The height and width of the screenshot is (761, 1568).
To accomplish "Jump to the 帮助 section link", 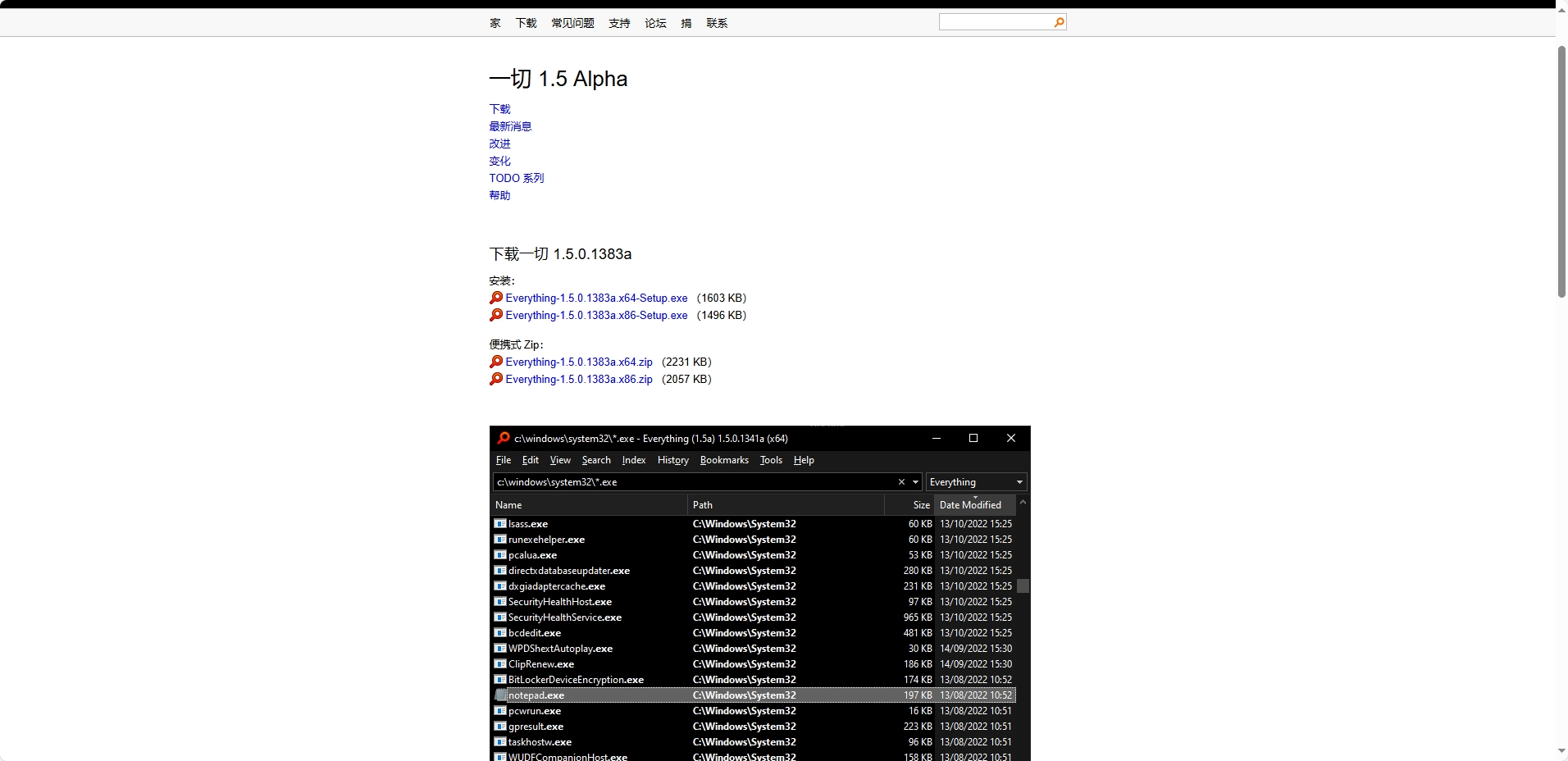I will 499,195.
